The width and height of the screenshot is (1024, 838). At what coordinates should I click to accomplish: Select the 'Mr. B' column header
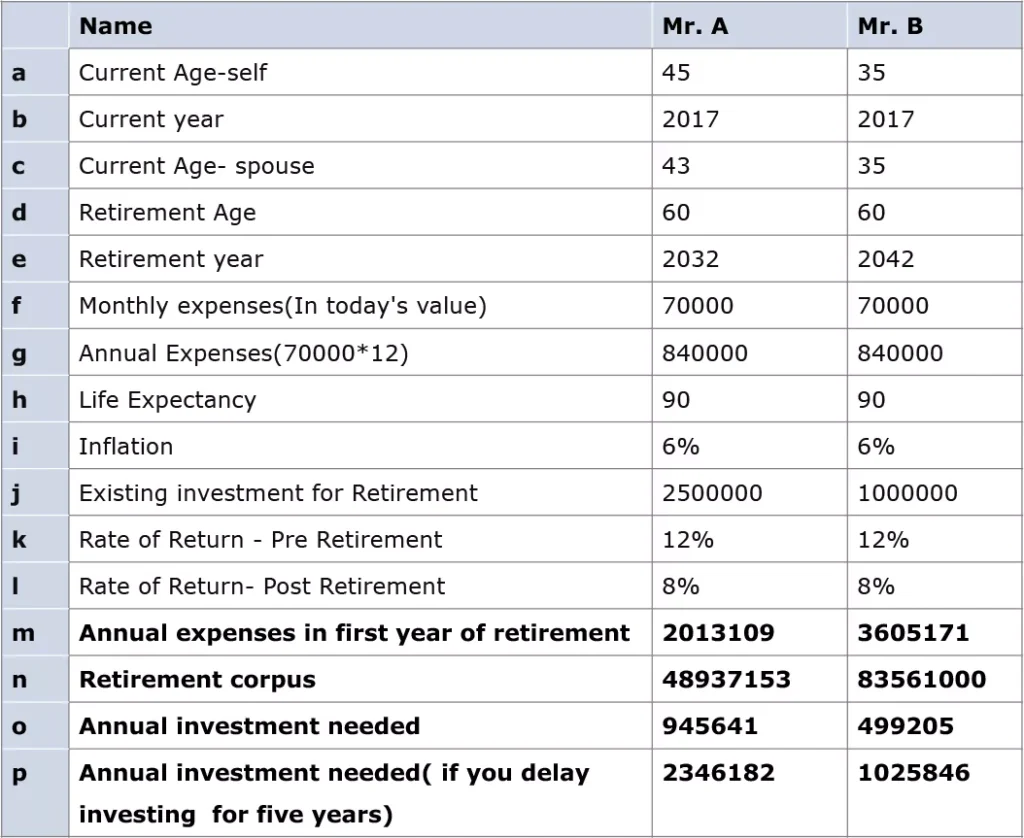[x=890, y=27]
